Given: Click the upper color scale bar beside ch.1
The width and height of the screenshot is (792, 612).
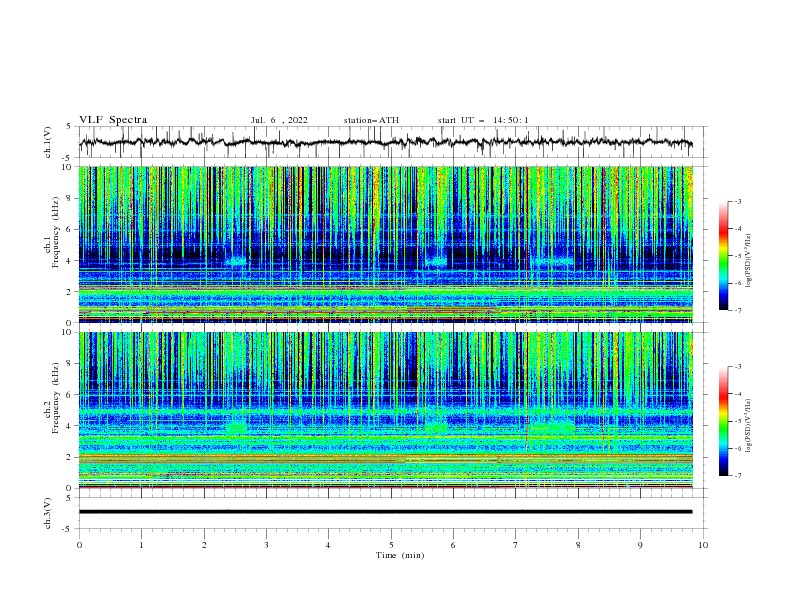Looking at the screenshot, I should point(723,256).
